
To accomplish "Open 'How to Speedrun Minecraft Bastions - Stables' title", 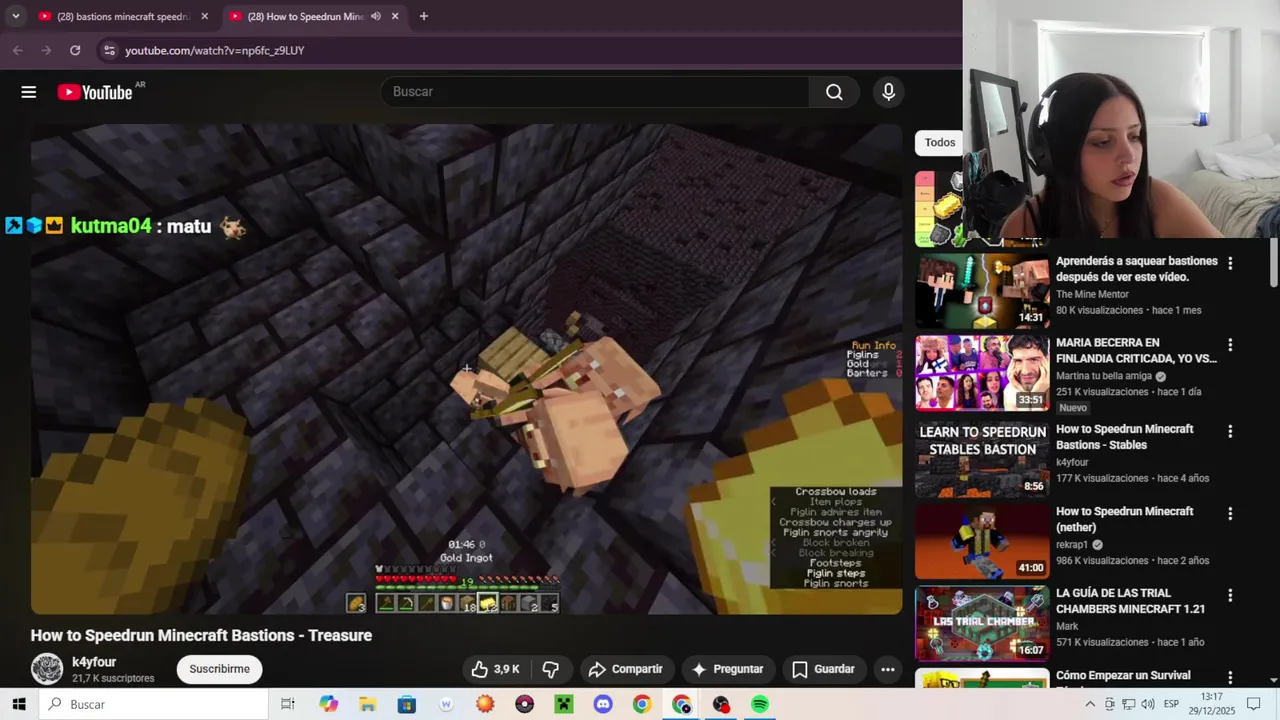I will pos(1124,437).
